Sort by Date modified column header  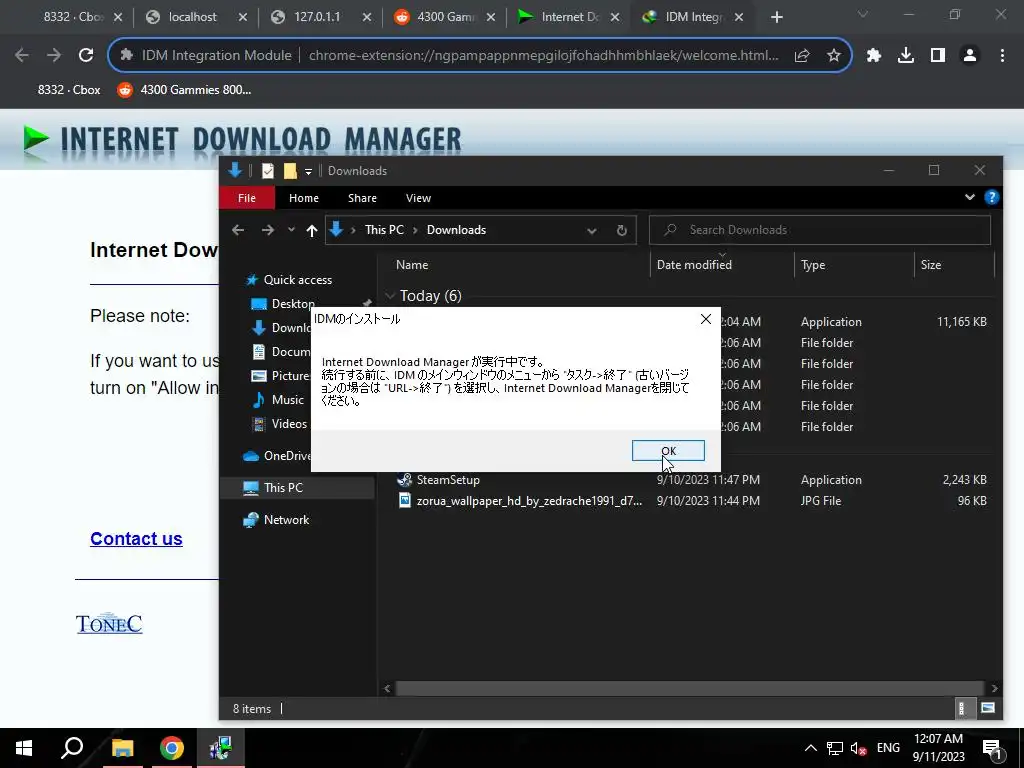(x=694, y=264)
